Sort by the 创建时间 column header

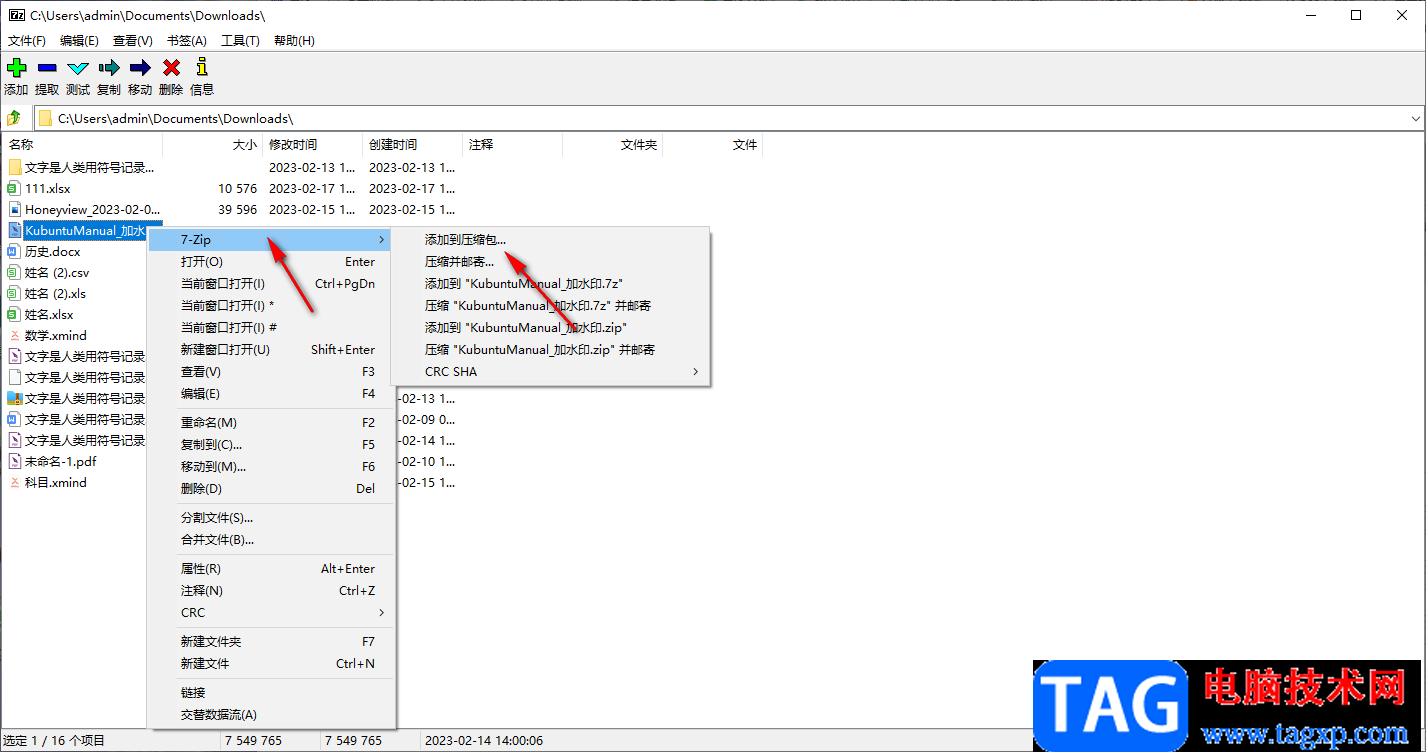[x=413, y=145]
